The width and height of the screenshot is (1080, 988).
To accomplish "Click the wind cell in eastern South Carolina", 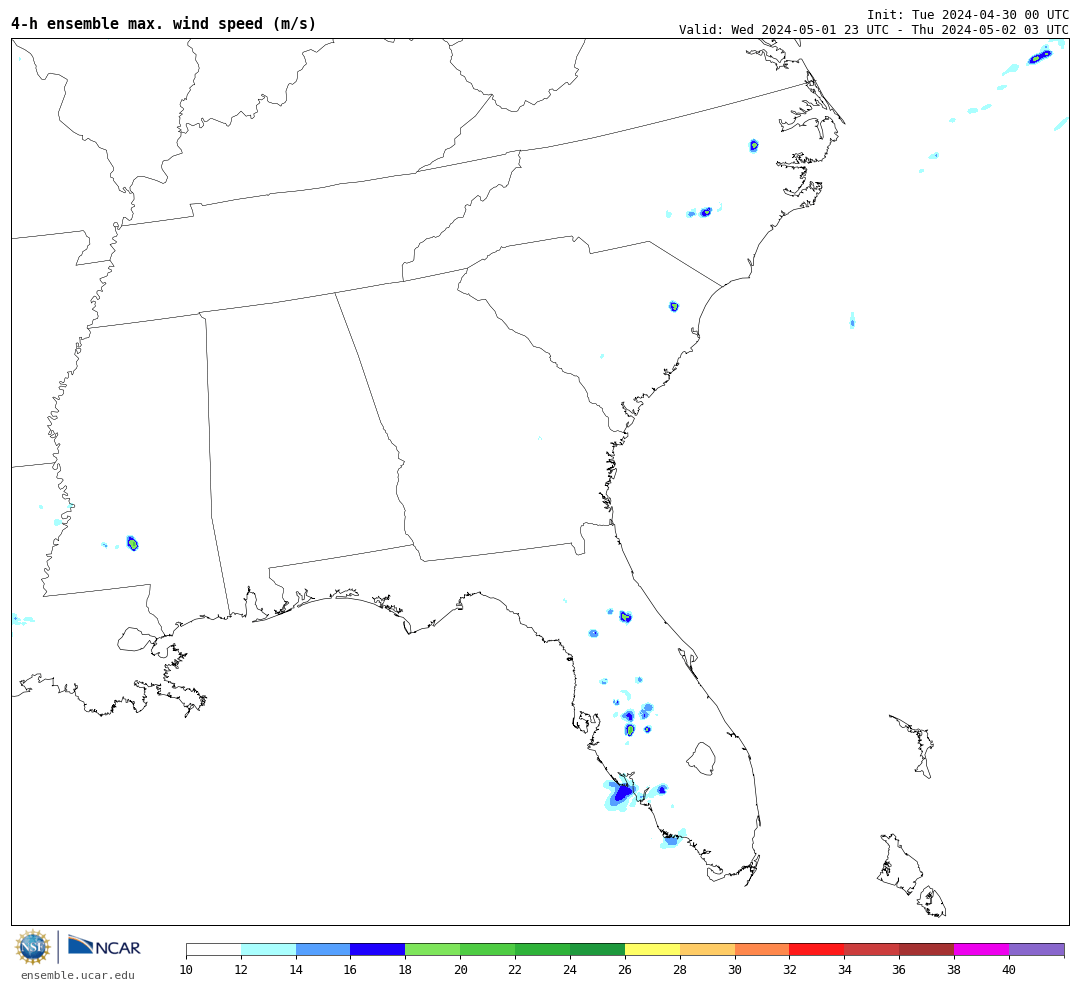I will (674, 307).
